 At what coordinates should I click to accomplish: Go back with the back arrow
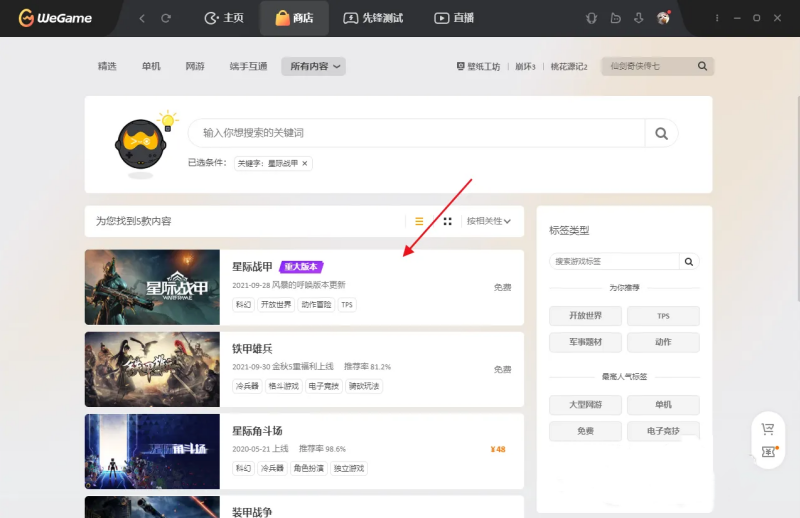(x=142, y=18)
